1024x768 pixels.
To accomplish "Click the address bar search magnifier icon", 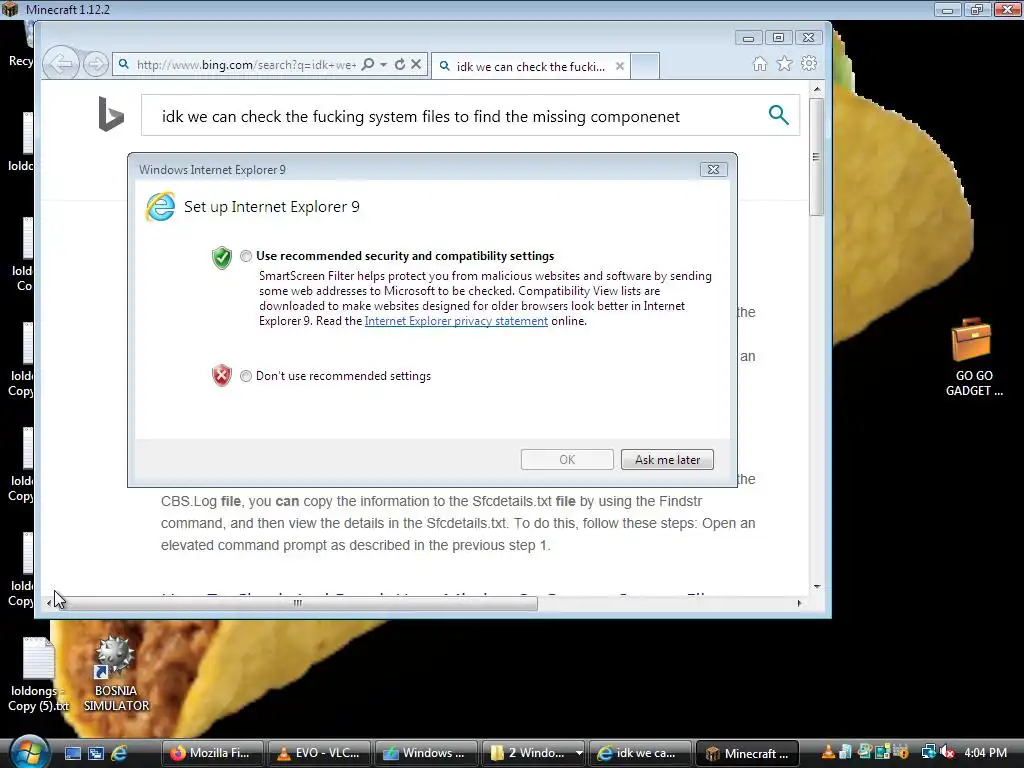I will pos(368,64).
